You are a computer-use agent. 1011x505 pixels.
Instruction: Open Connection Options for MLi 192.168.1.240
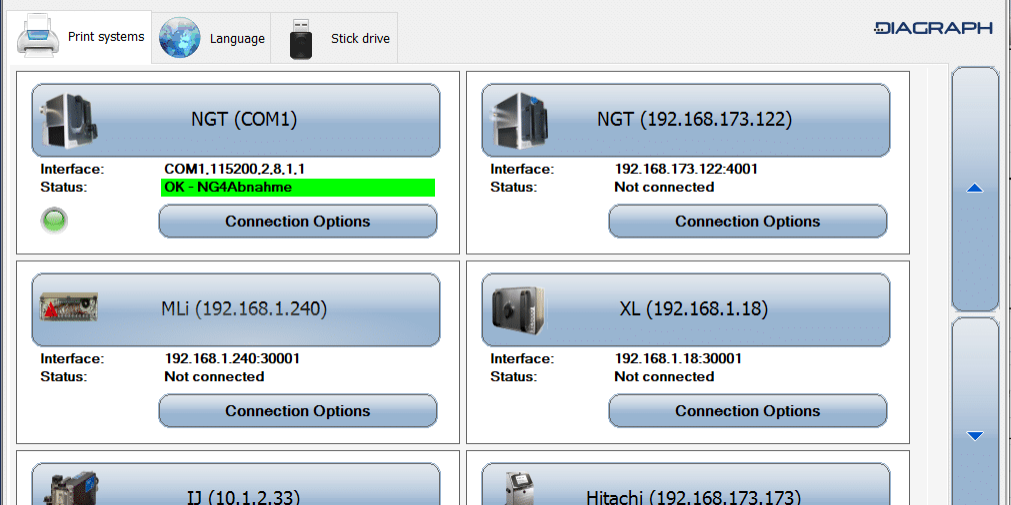[x=298, y=411]
